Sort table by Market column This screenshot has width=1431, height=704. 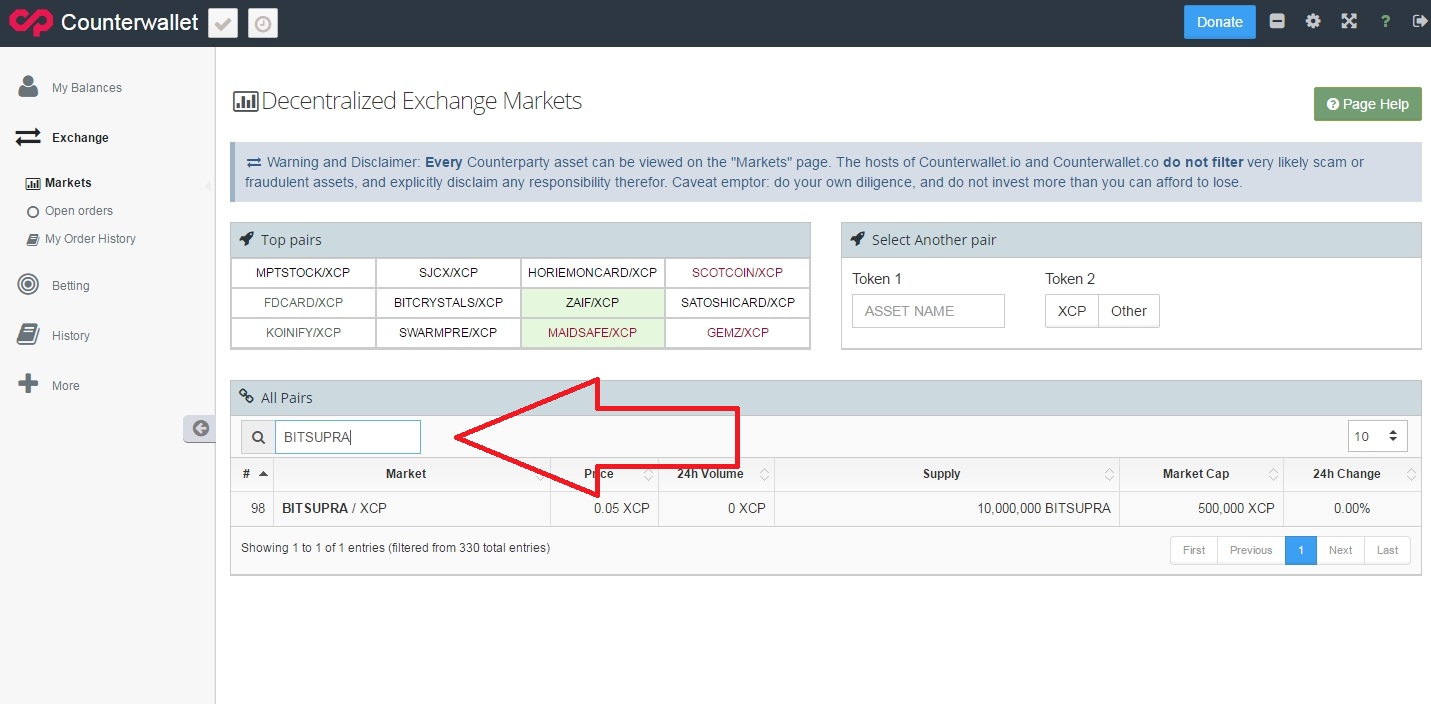tap(412, 474)
